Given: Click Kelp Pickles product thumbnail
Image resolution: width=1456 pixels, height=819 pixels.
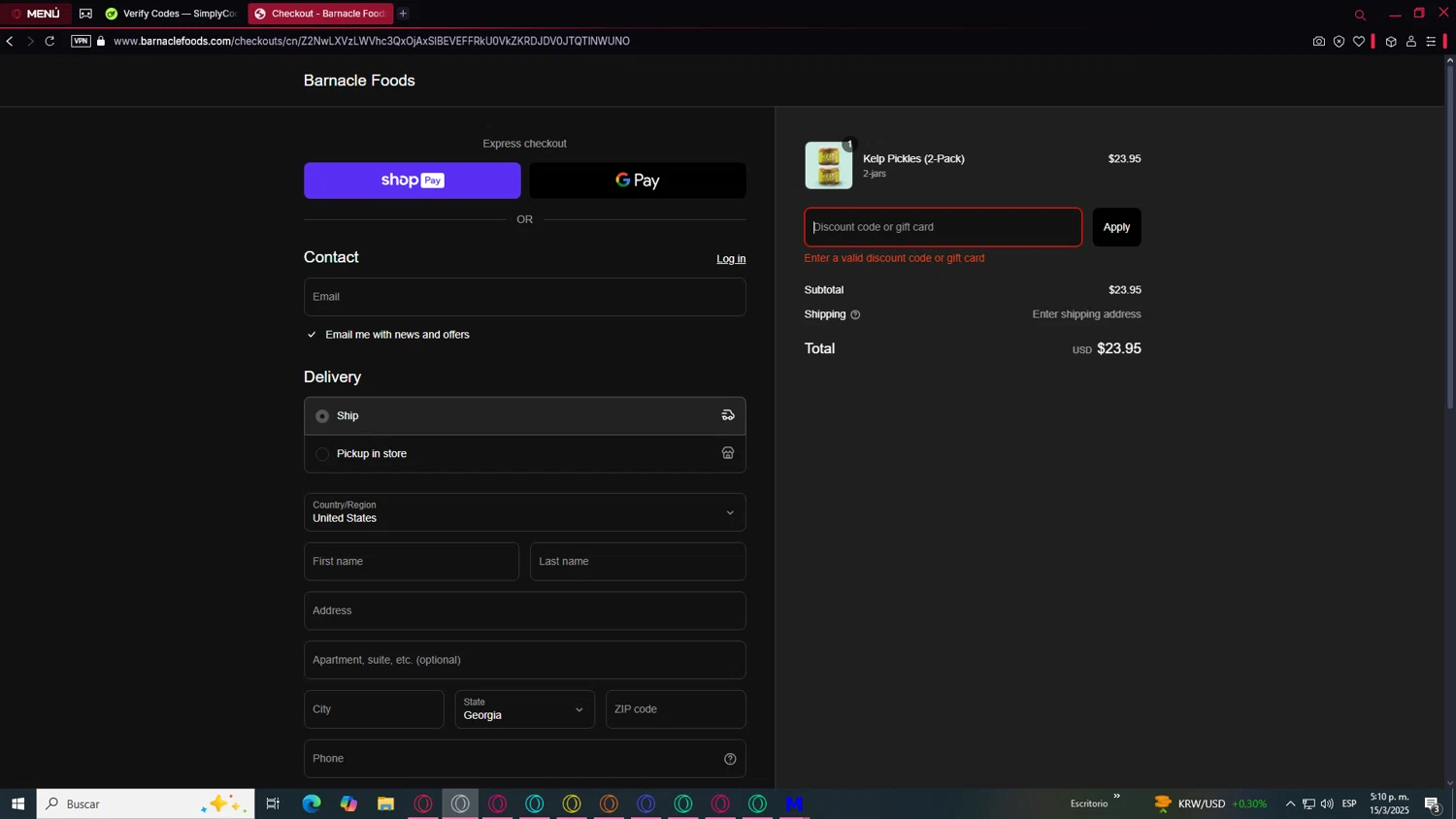Looking at the screenshot, I should coord(829,165).
